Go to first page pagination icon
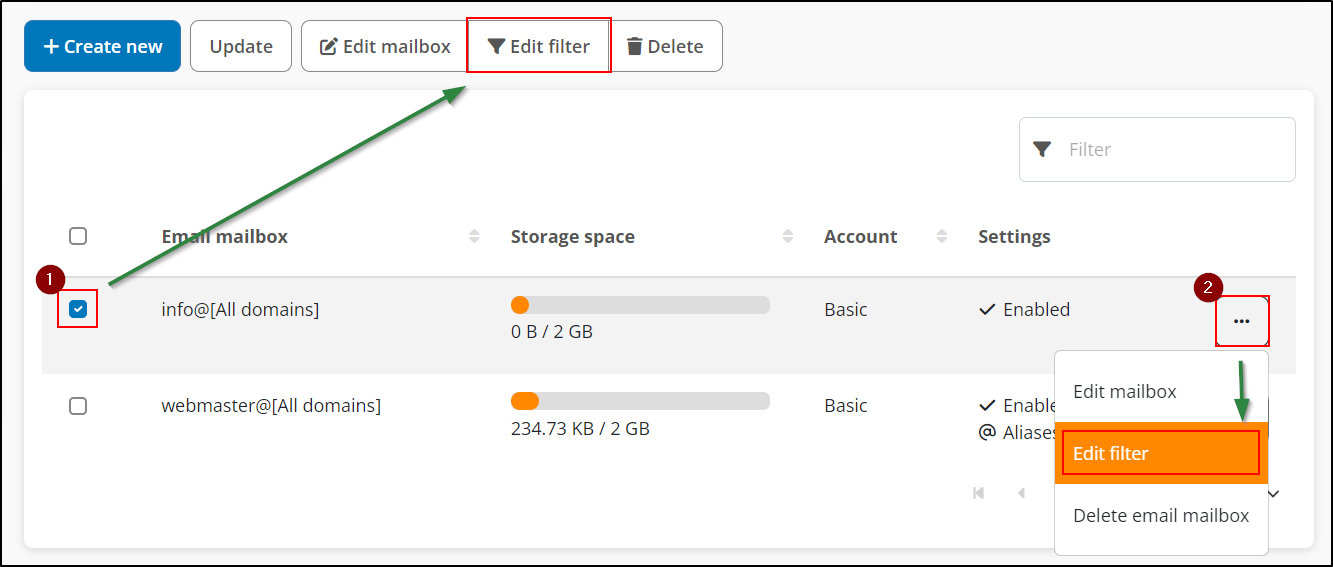The image size is (1333, 567). (x=978, y=493)
